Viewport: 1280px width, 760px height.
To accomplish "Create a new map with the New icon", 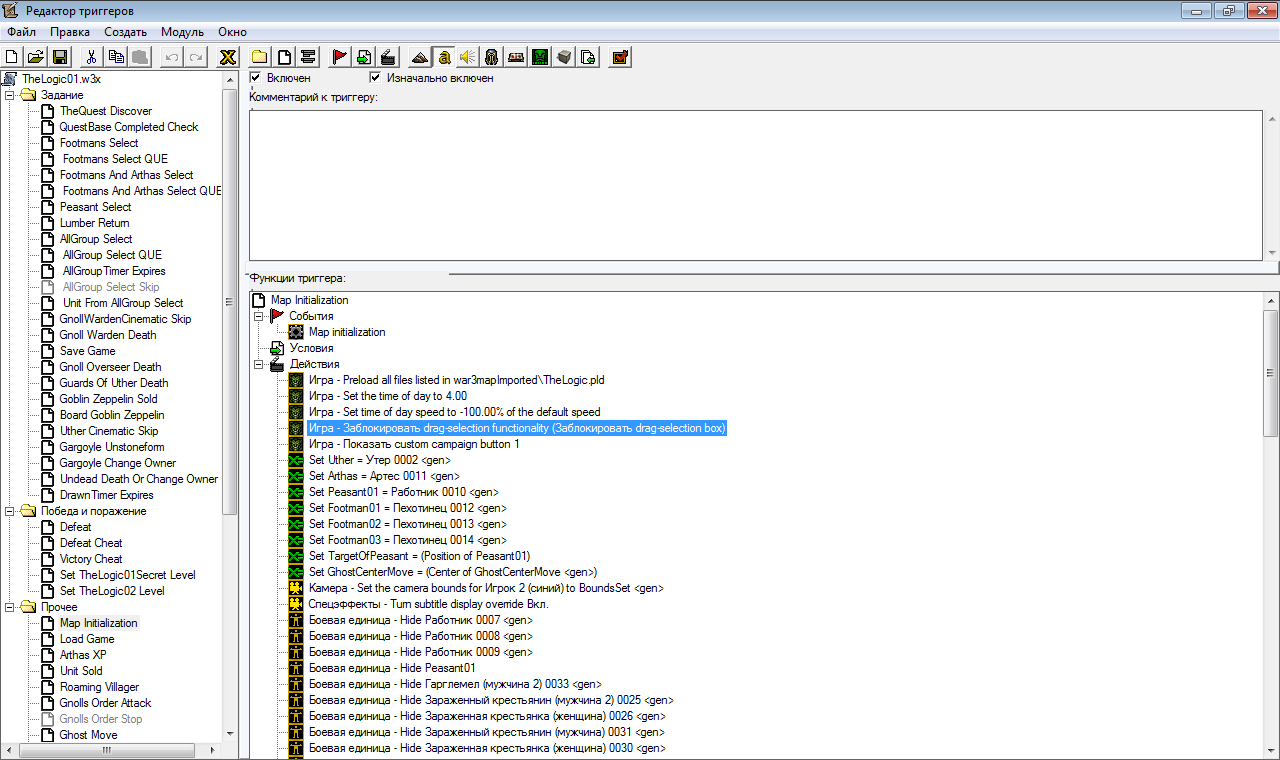I will click(x=12, y=57).
